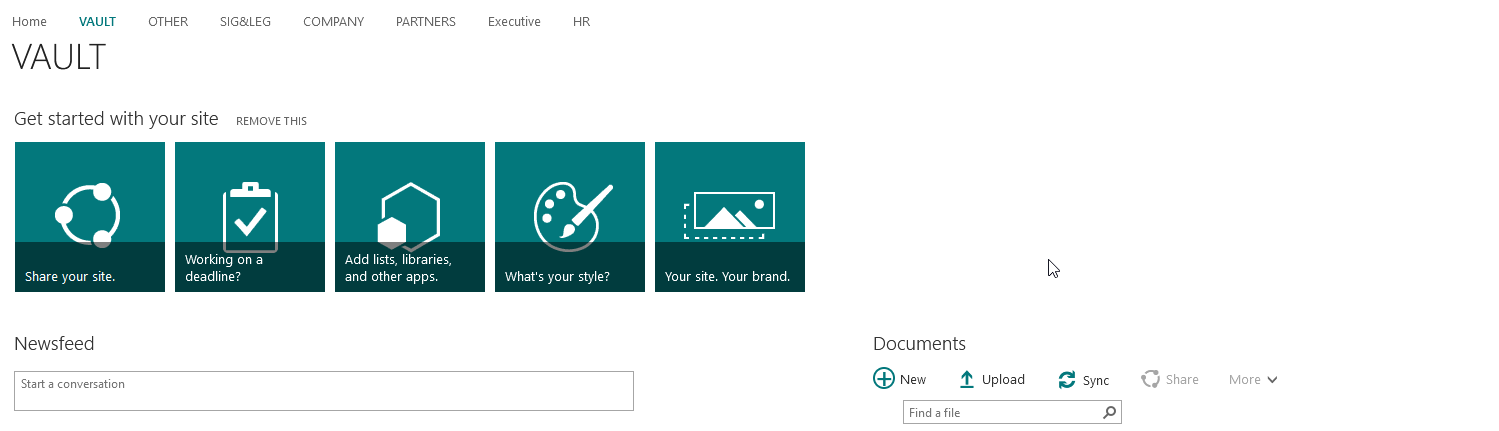Screen dimensions: 1499x431
Task: Go to the OTHER navigation link
Action: tap(168, 21)
